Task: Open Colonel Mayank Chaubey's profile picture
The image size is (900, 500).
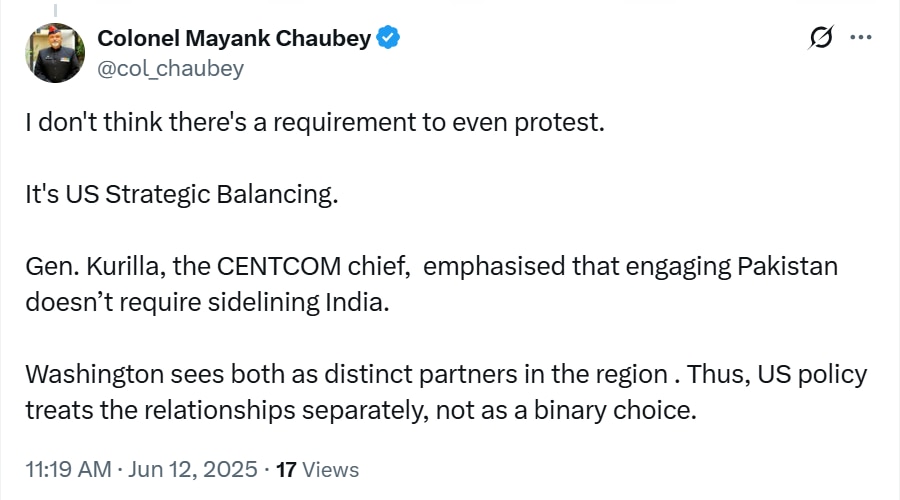Action: tap(55, 52)
